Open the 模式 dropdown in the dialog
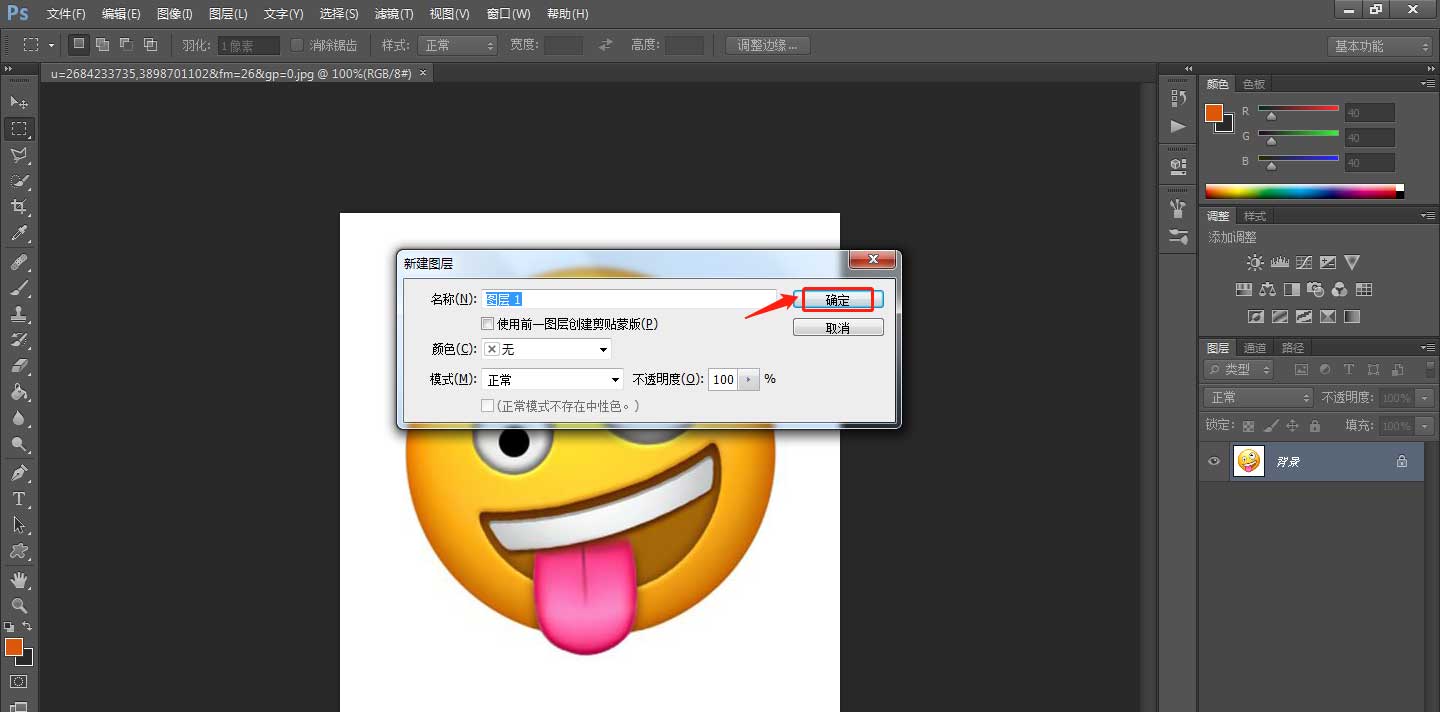Viewport: 1440px width, 712px height. [551, 379]
